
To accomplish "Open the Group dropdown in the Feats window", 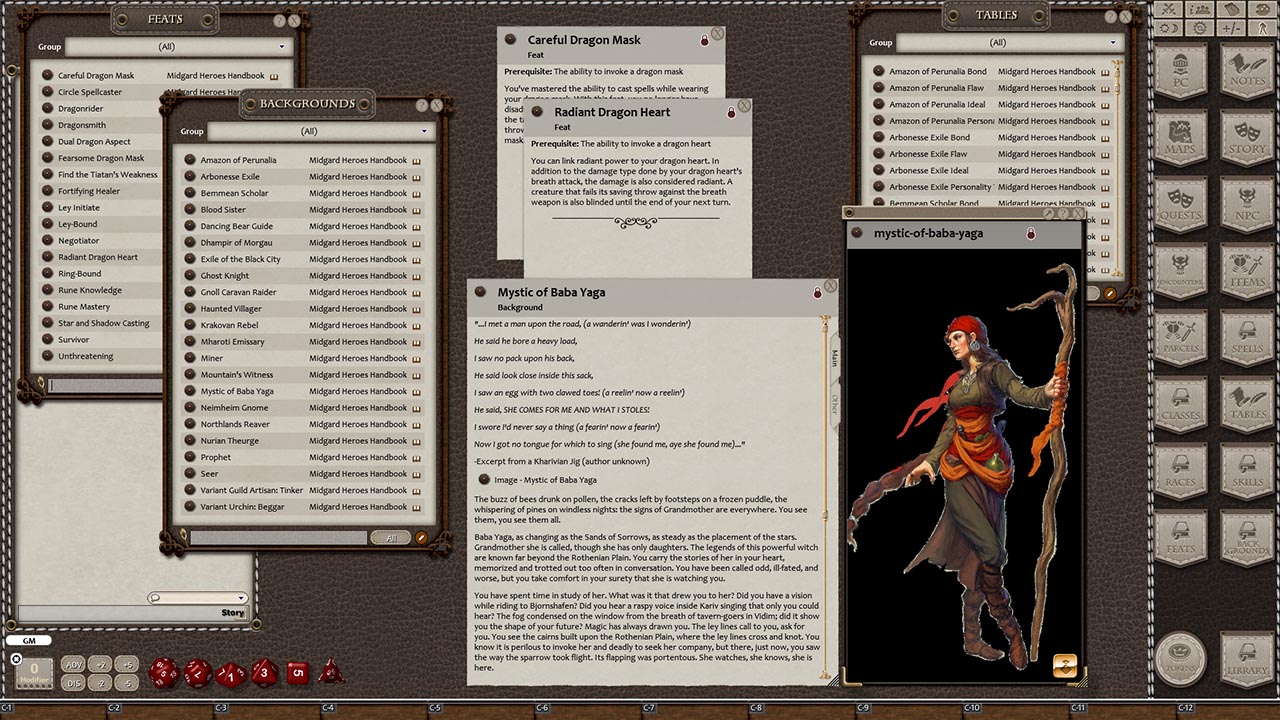I will [x=281, y=46].
